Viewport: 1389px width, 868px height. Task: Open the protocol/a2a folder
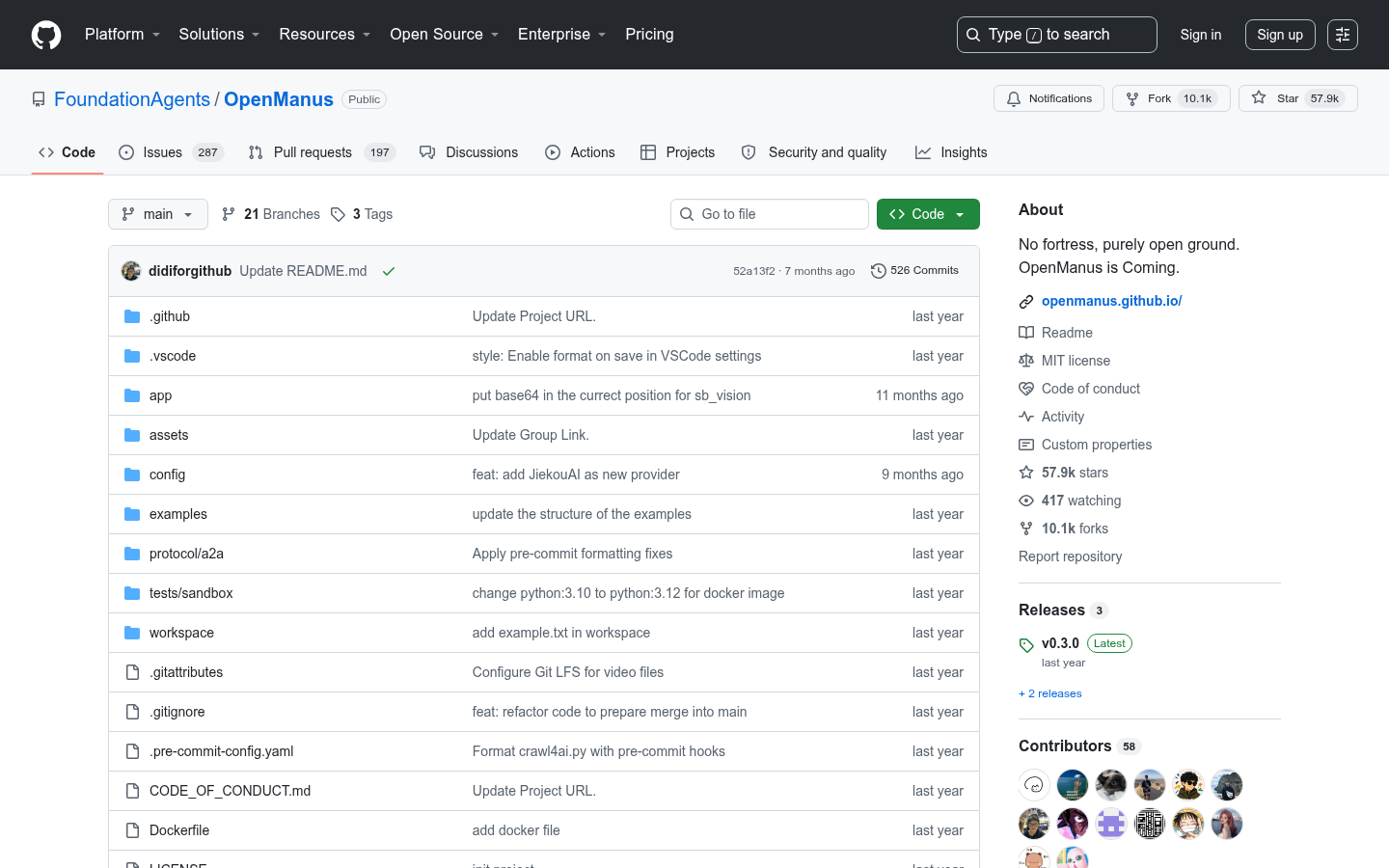click(x=186, y=554)
